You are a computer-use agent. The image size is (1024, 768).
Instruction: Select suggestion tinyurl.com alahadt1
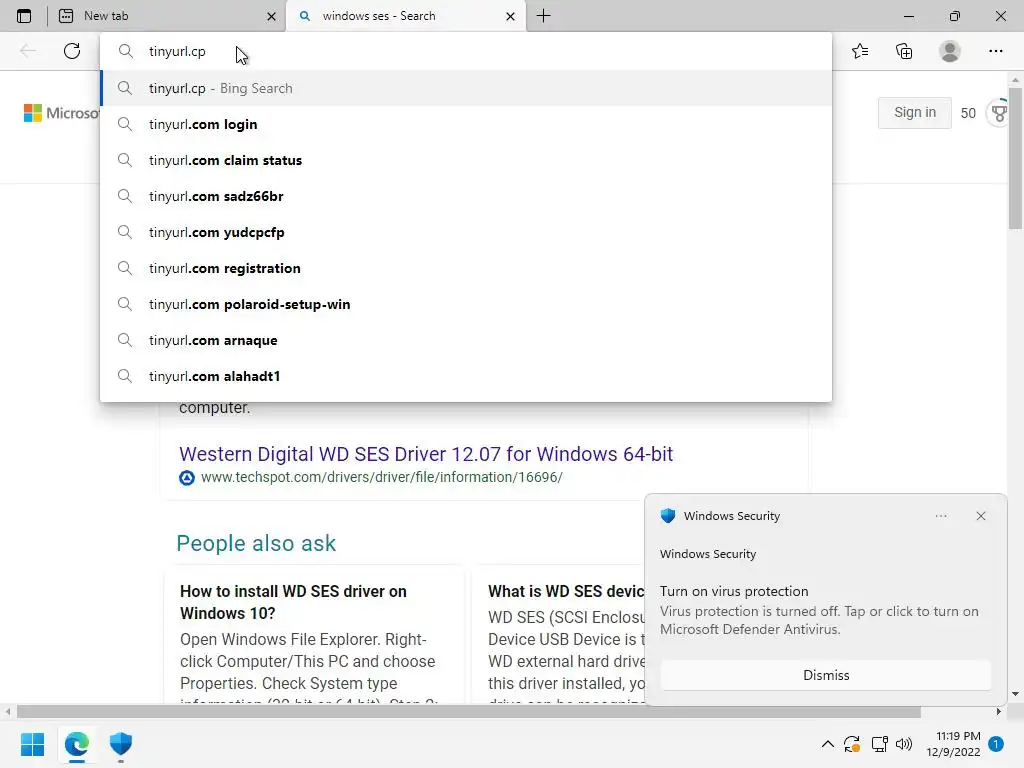tap(466, 376)
